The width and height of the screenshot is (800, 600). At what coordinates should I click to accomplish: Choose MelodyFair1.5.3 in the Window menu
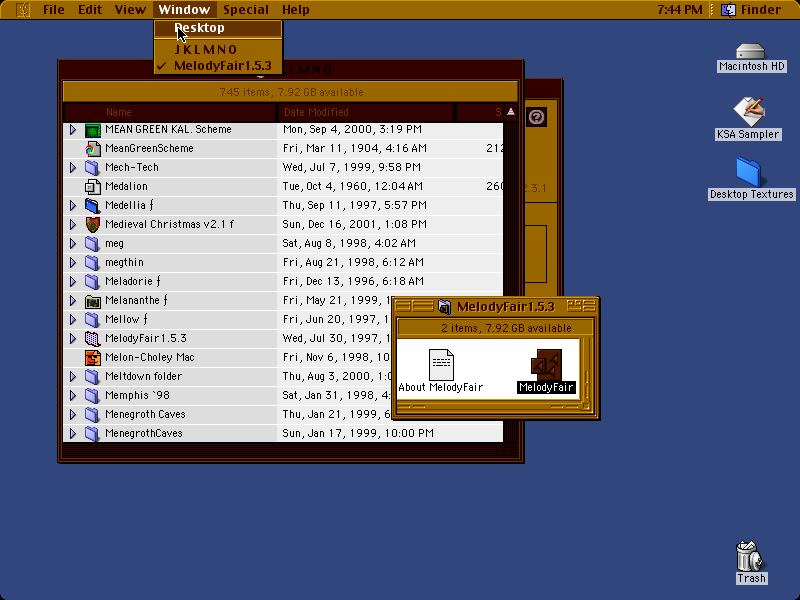(218, 66)
